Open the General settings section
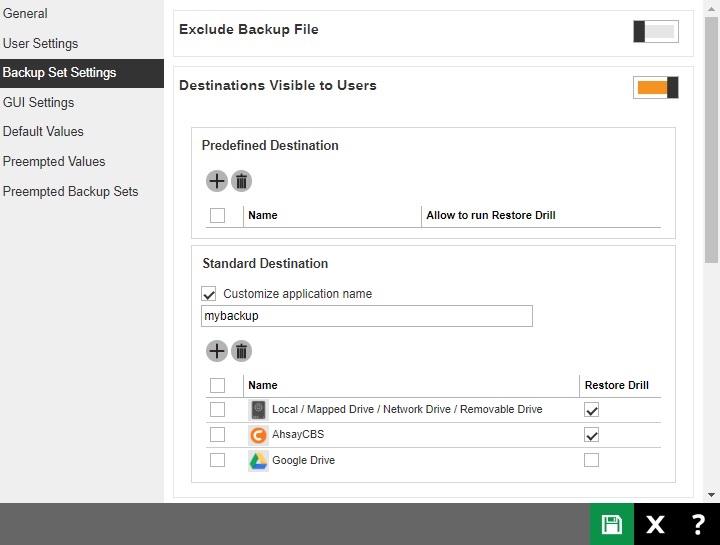 pos(25,13)
